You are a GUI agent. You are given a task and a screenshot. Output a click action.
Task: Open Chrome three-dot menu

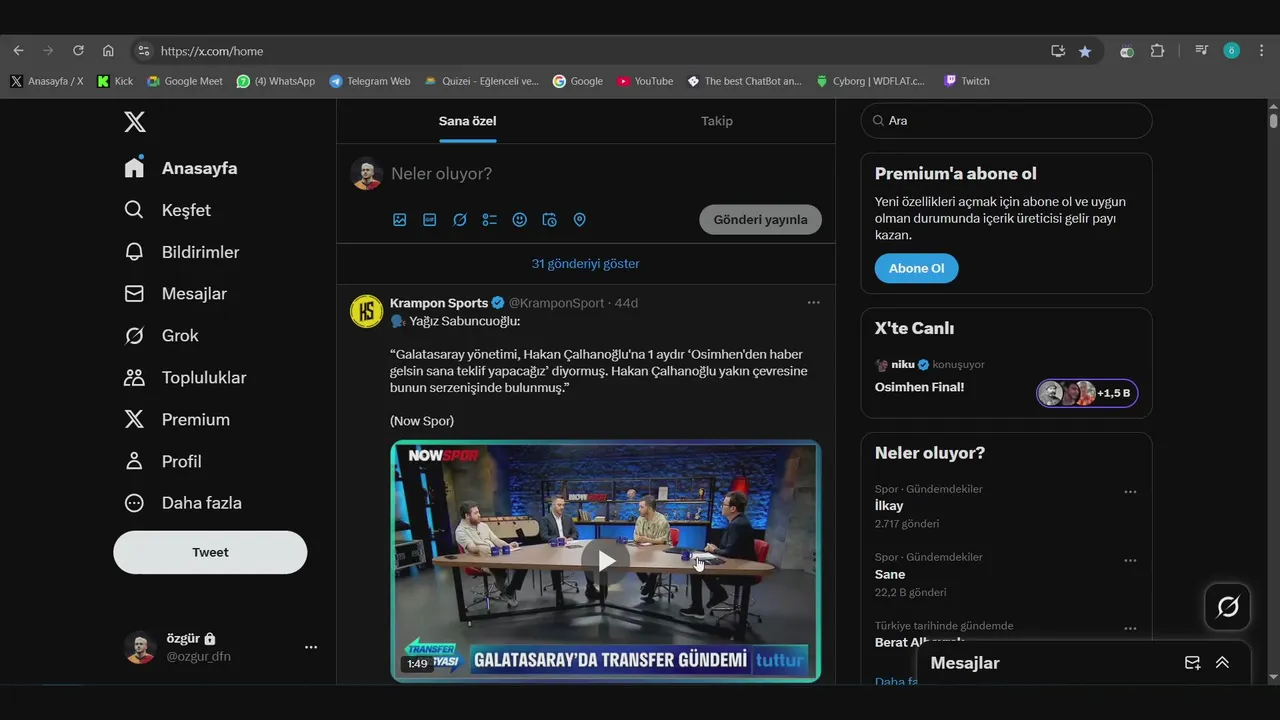(1262, 51)
